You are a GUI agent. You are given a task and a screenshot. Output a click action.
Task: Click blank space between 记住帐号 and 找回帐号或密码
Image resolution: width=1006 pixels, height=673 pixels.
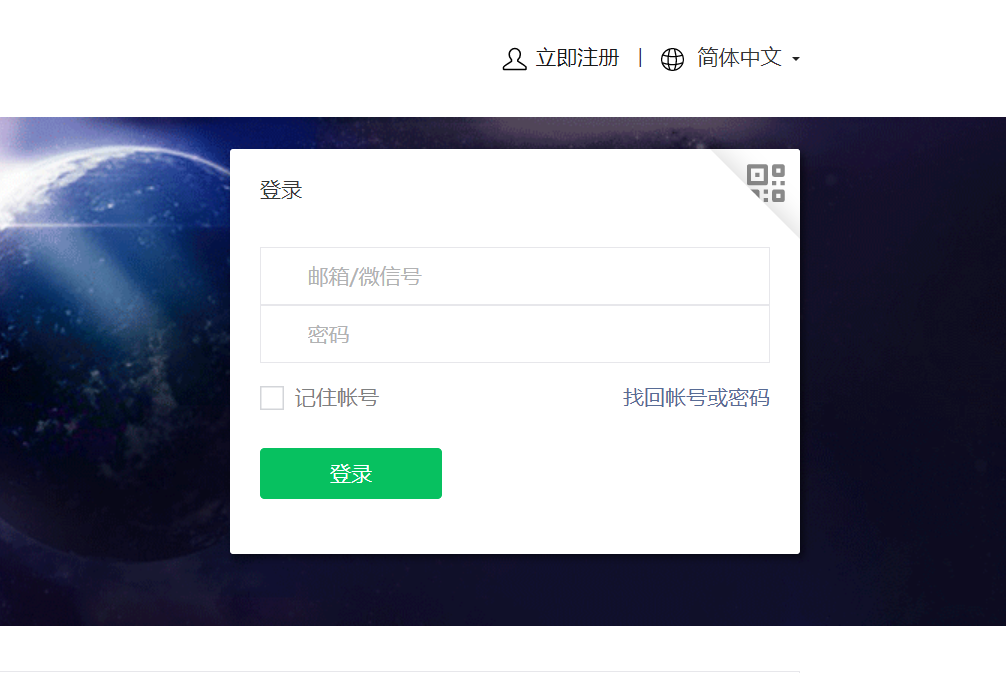tap(500, 398)
